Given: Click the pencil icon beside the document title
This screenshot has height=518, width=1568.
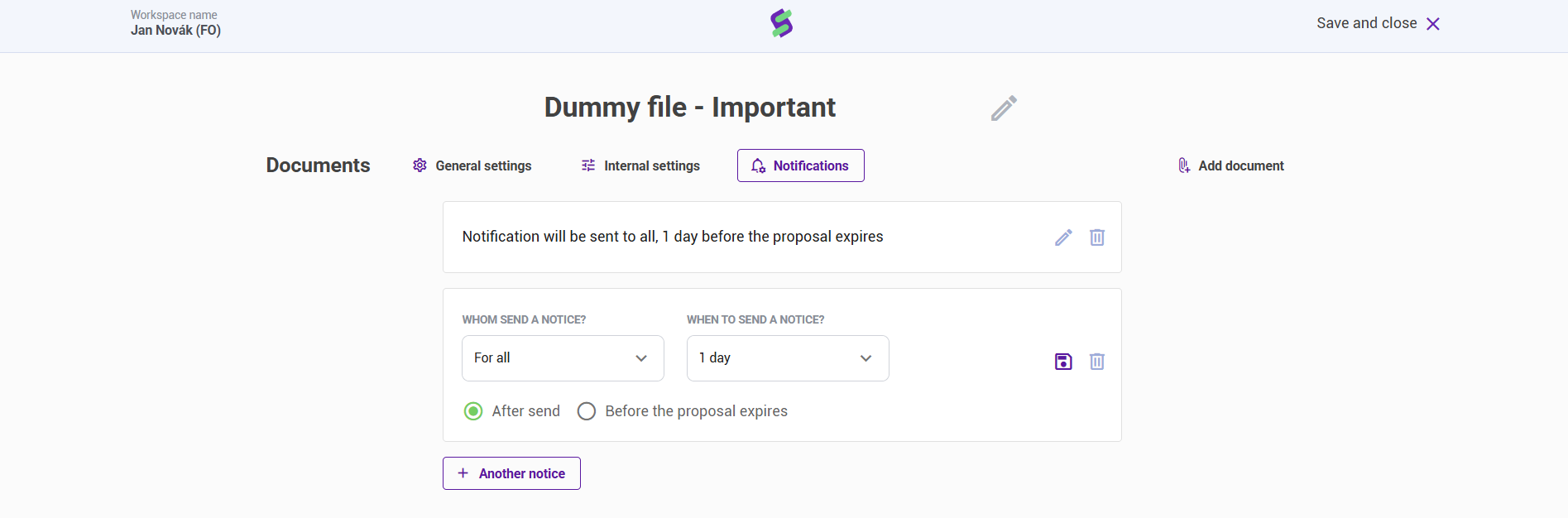Looking at the screenshot, I should pos(1004,108).
